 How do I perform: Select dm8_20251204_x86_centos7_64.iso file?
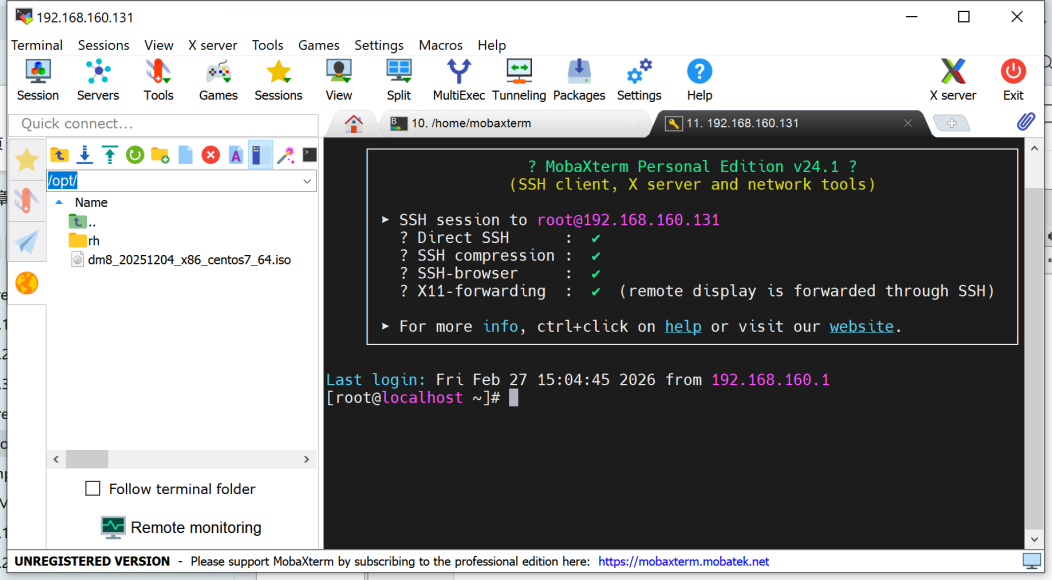tap(181, 260)
